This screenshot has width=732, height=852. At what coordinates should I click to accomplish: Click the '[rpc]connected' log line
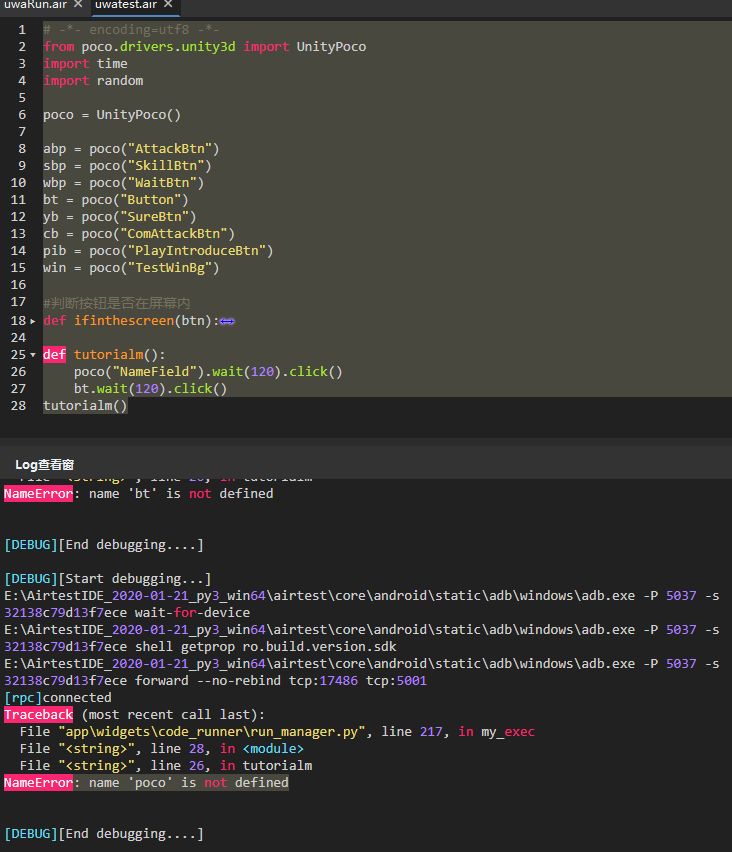(58, 698)
